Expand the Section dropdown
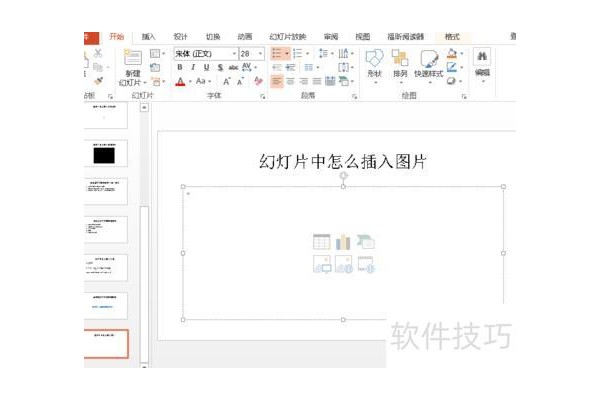The image size is (600, 400). 164,81
